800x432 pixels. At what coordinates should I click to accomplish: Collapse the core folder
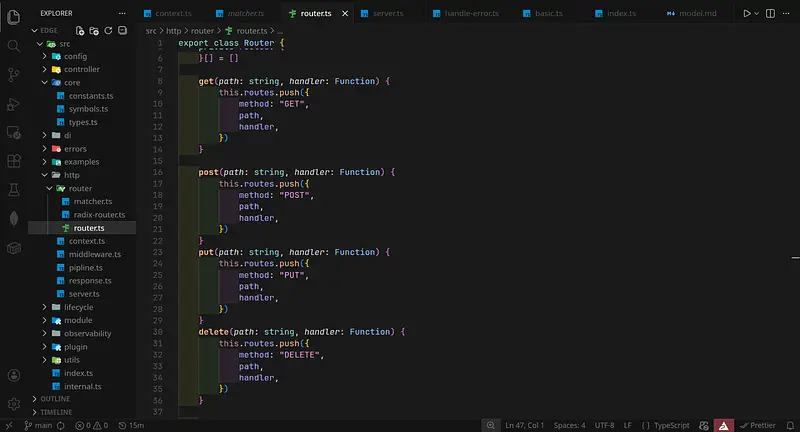pyautogui.click(x=71, y=82)
